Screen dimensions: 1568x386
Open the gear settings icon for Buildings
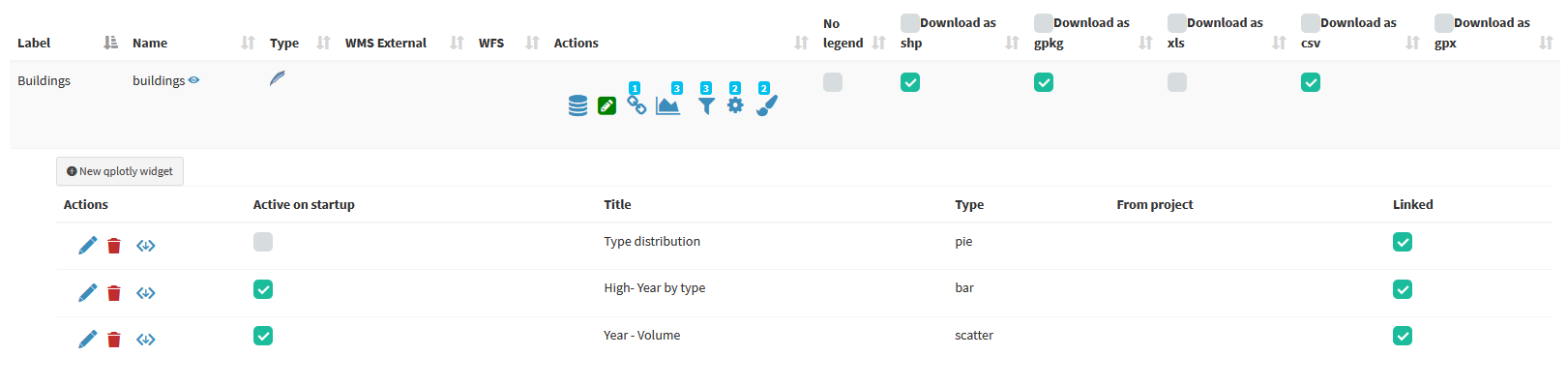[735, 105]
